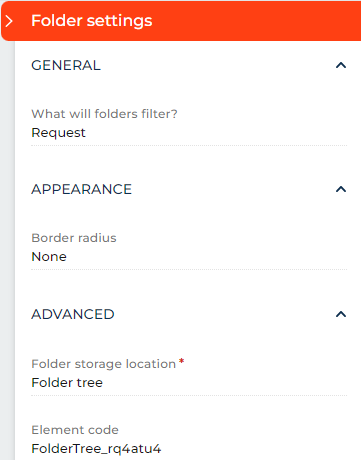361x460 pixels.
Task: Open the Request filter dropdown
Action: 189,133
